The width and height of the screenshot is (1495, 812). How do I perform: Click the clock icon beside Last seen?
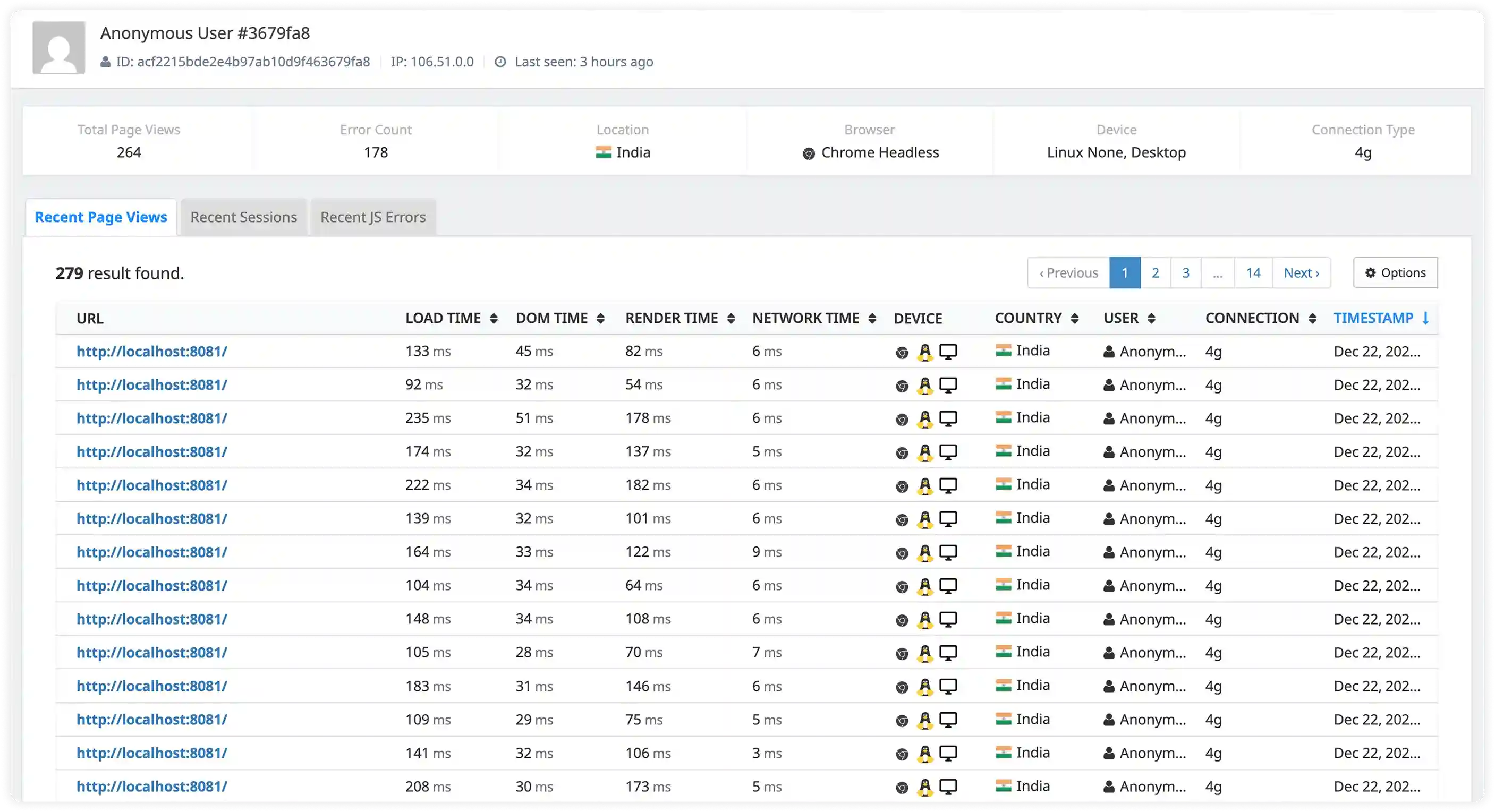(x=501, y=62)
